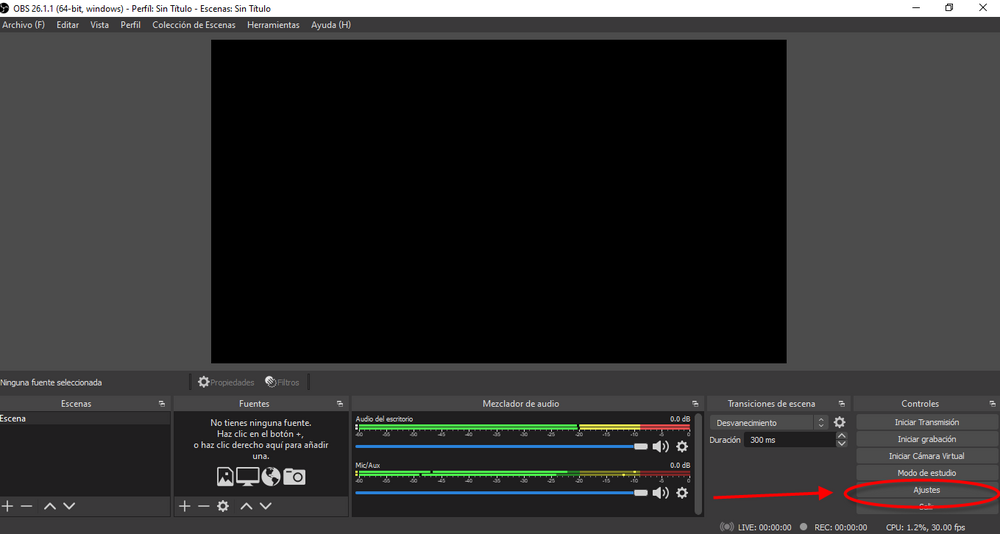Move scene up in Escenas panel
The width and height of the screenshot is (1000, 534).
point(50,506)
